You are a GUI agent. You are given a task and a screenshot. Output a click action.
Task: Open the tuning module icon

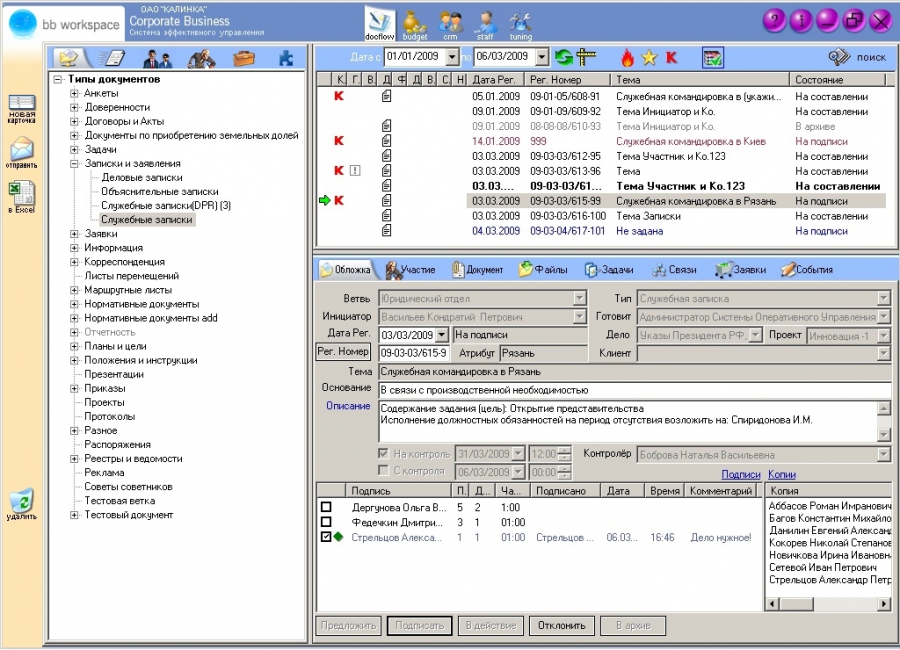coord(520,25)
